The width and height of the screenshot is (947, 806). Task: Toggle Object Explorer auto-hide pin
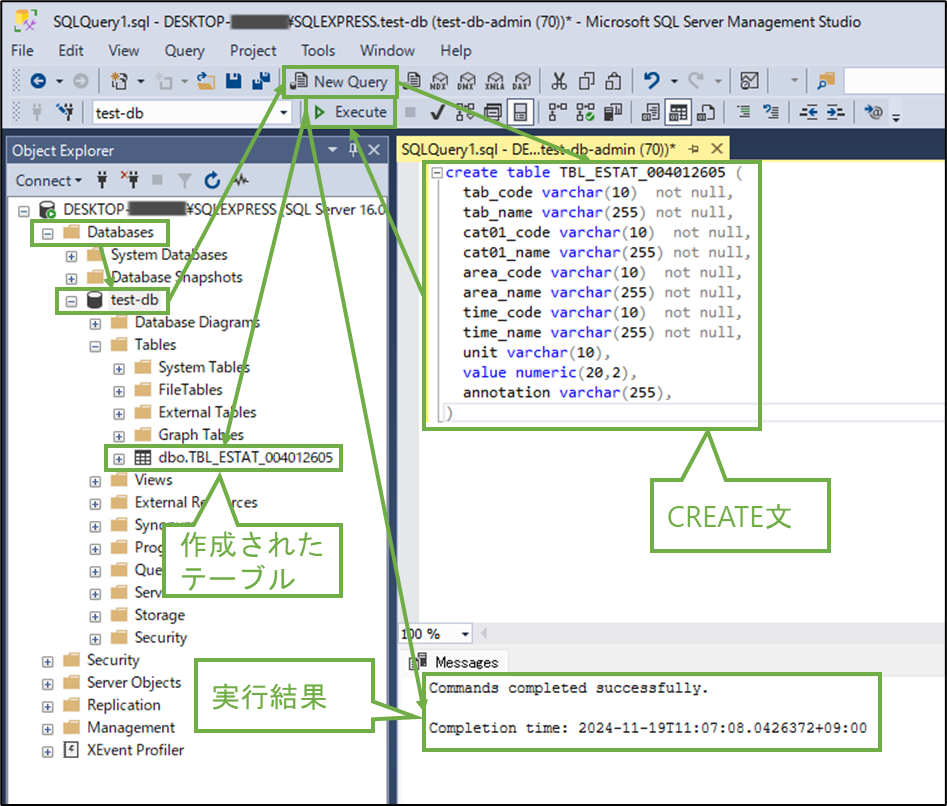(353, 150)
